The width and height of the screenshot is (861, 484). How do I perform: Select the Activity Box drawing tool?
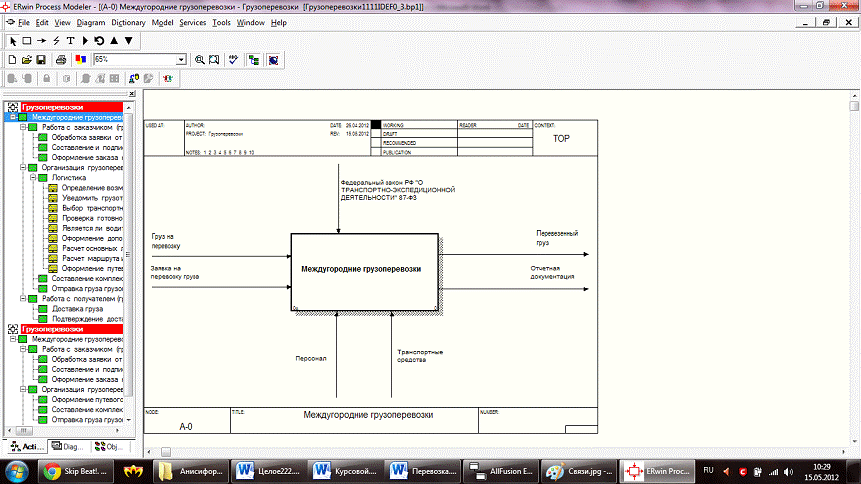[x=26, y=40]
